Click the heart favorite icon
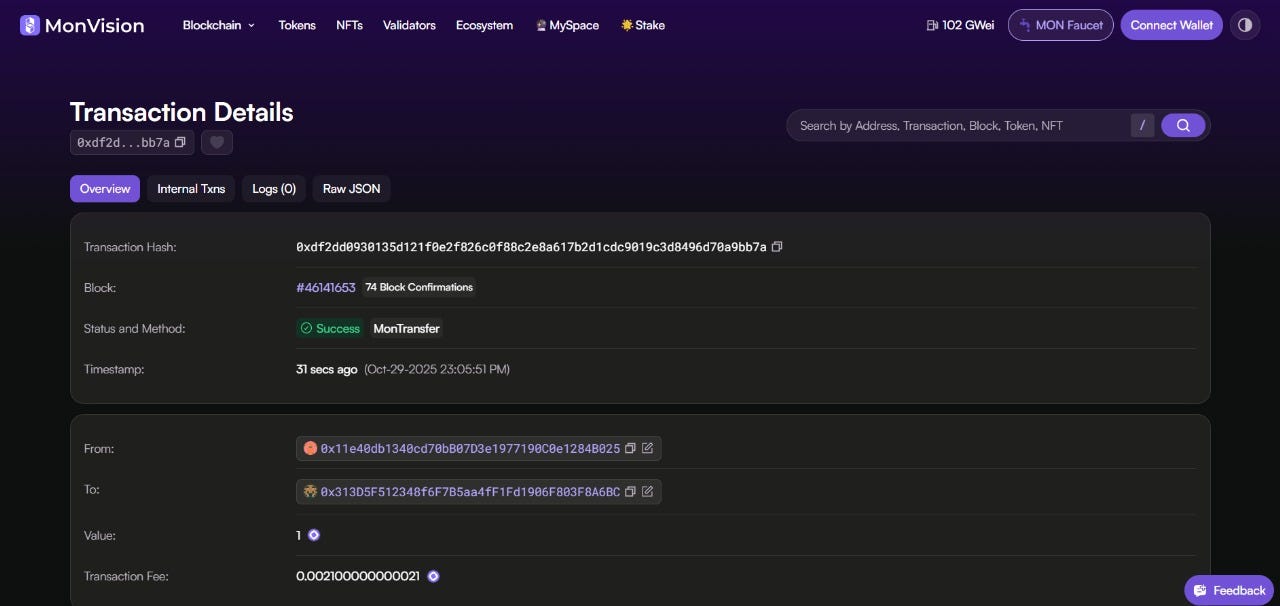The height and width of the screenshot is (606, 1280). 217,143
